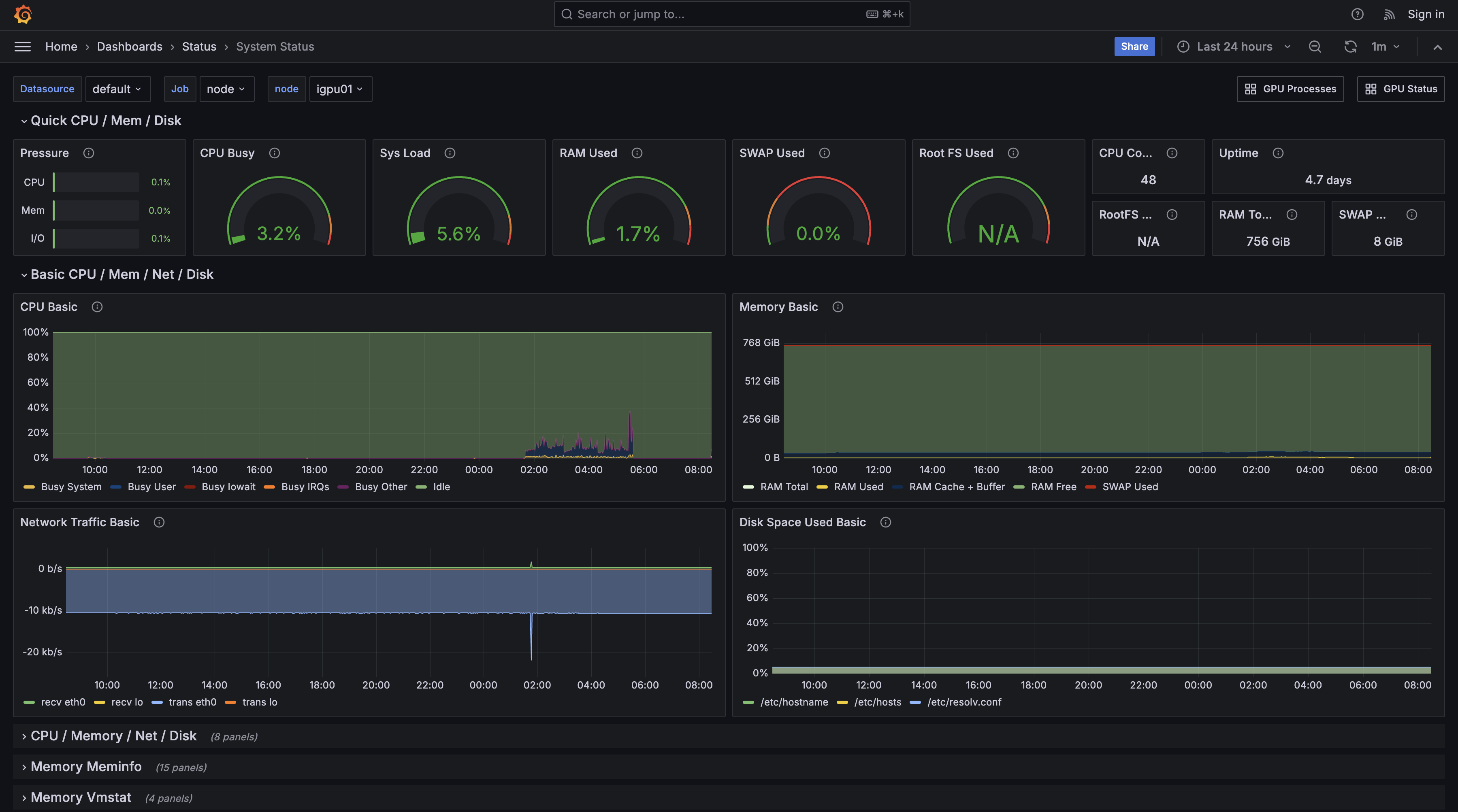Open the igpu01 node selector dropdown
The height and width of the screenshot is (812, 1458).
pyautogui.click(x=340, y=89)
